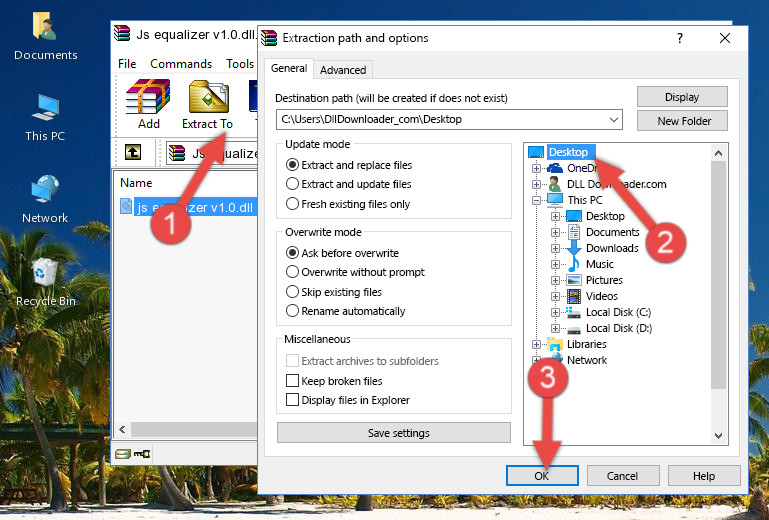This screenshot has width=769, height=520.
Task: Click WinRAR file list left scroll arrow
Action: [122, 430]
